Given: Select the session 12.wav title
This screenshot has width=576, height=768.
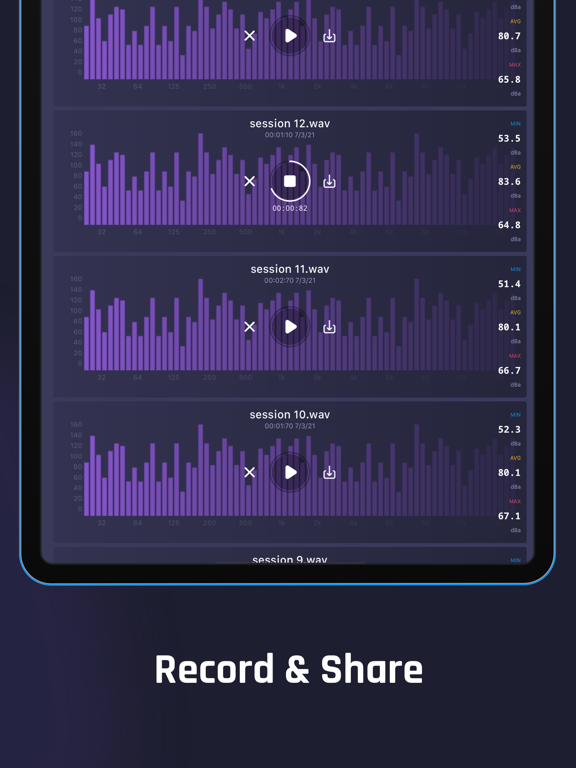Looking at the screenshot, I should click(290, 123).
